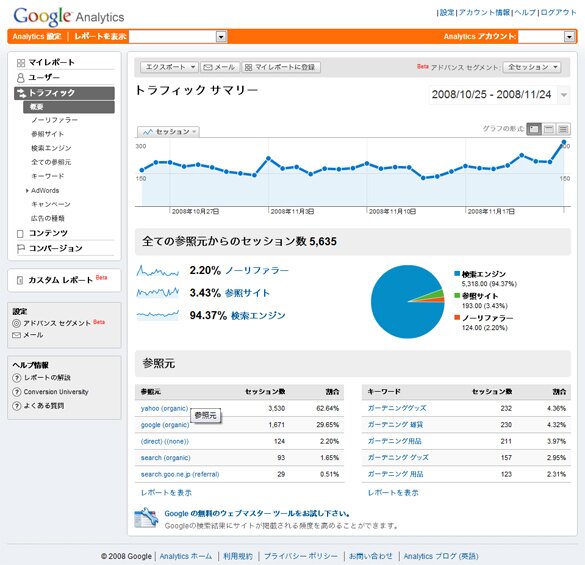Viewport: 585px width, 565px height.
Task: Click the webmaster tools wrench icon
Action: point(146,518)
